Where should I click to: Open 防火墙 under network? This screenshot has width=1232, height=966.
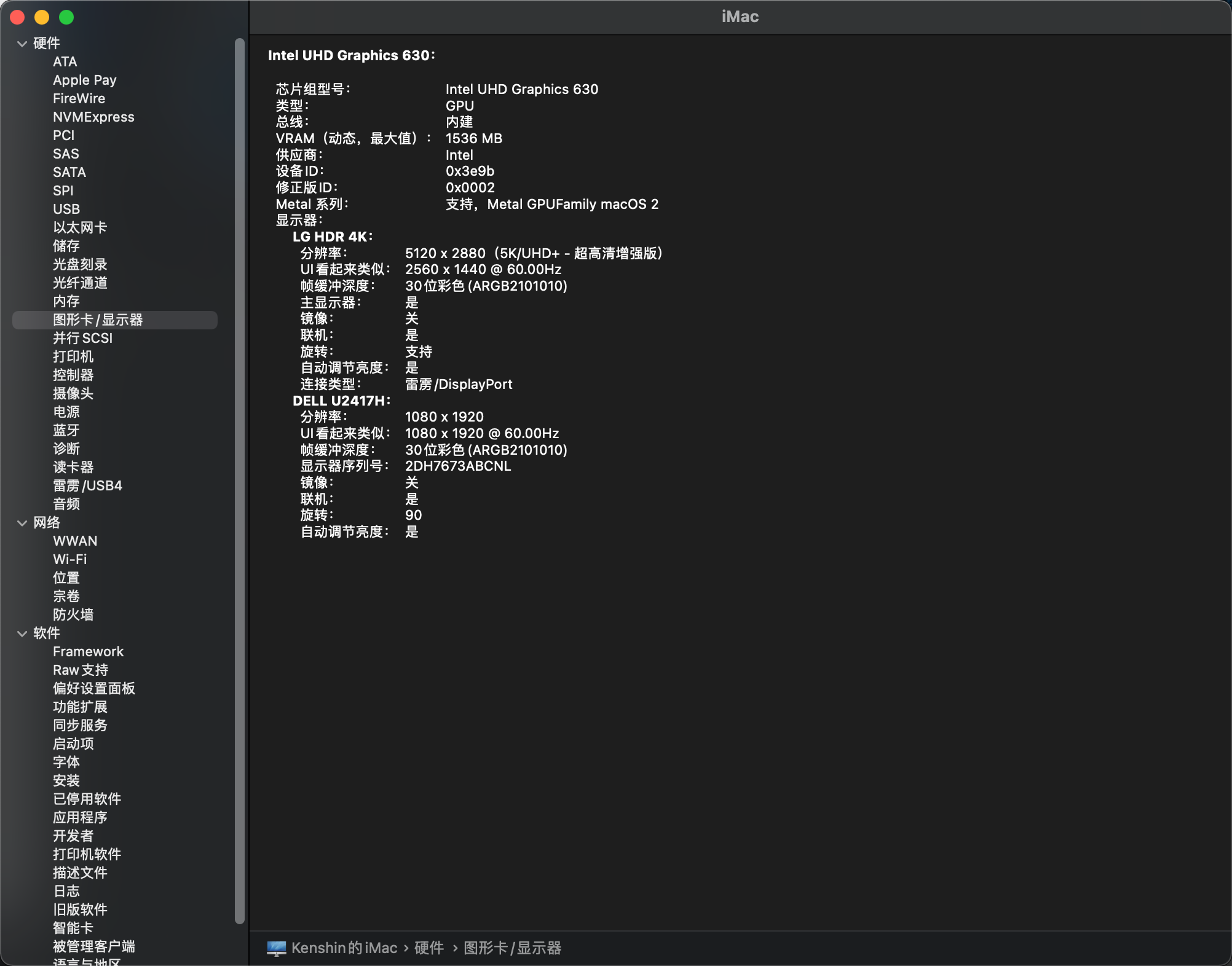pos(73,615)
